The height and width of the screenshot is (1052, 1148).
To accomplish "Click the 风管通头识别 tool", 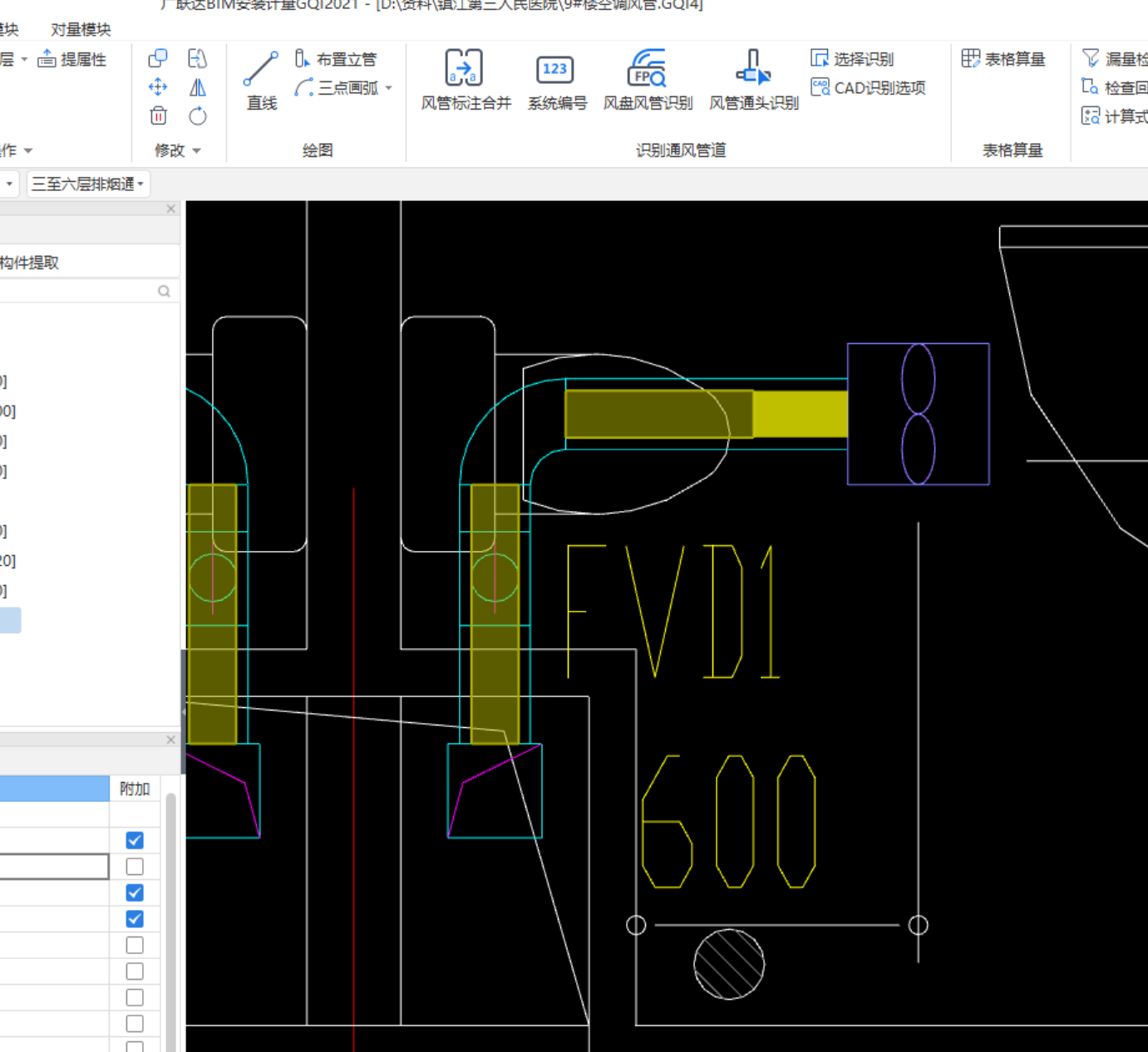I will coord(753,80).
